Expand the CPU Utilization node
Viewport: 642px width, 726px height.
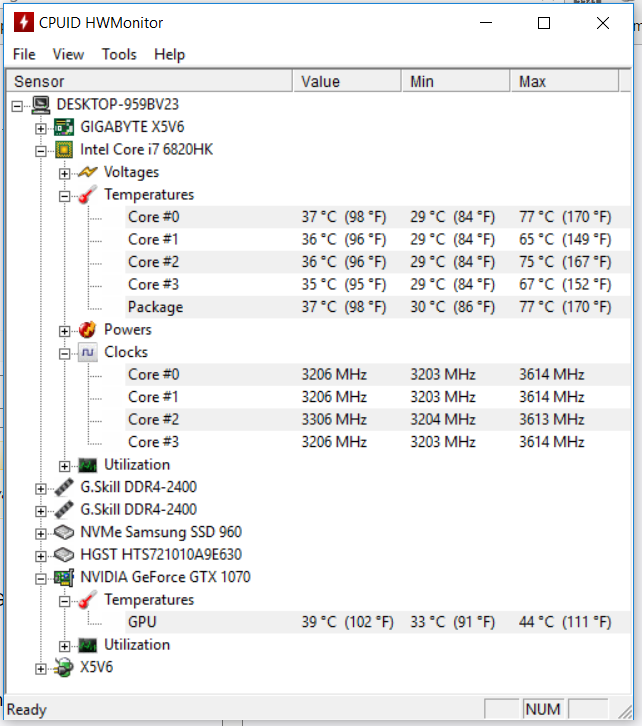pos(64,466)
